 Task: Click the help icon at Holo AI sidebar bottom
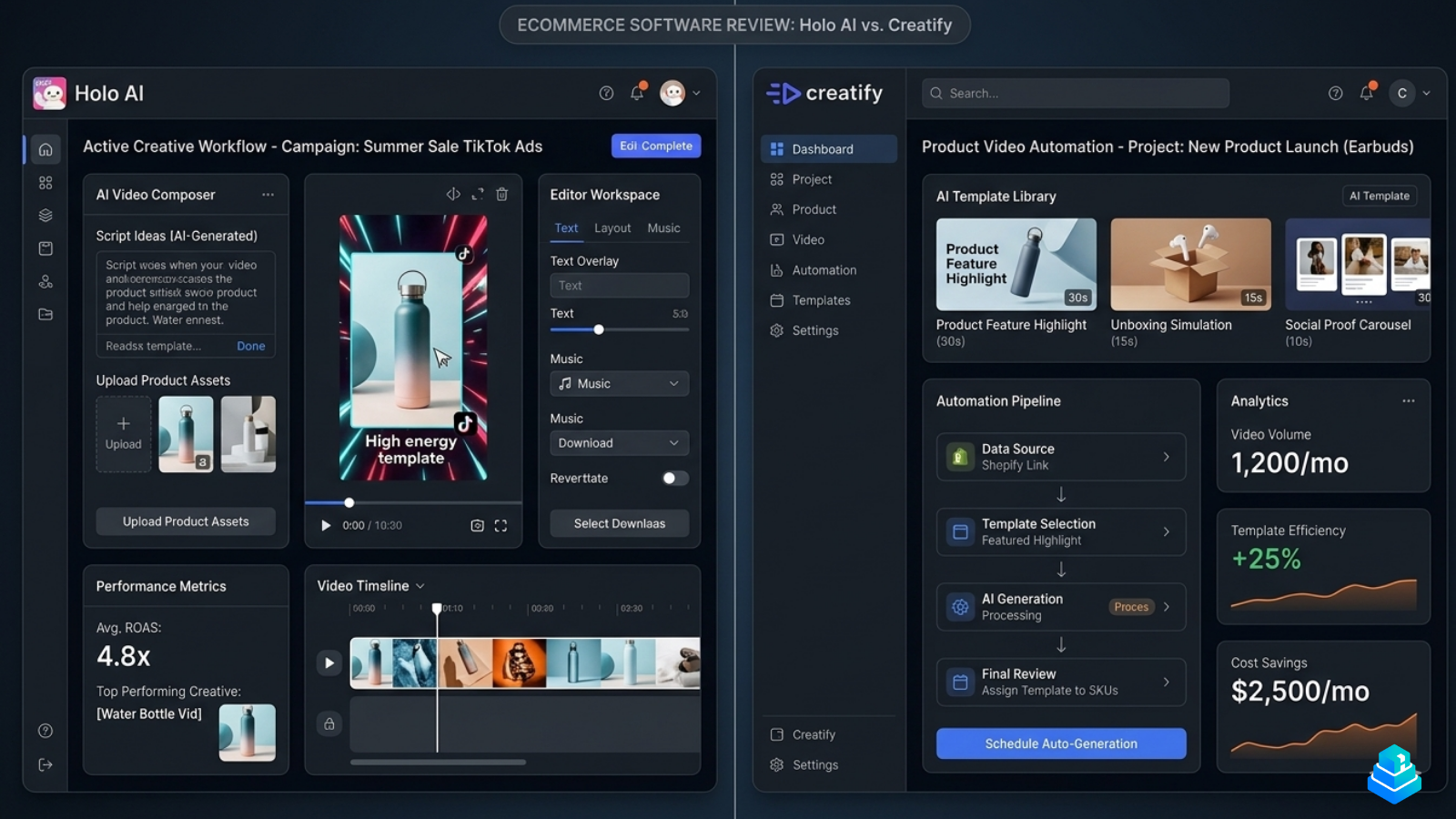pyautogui.click(x=45, y=731)
